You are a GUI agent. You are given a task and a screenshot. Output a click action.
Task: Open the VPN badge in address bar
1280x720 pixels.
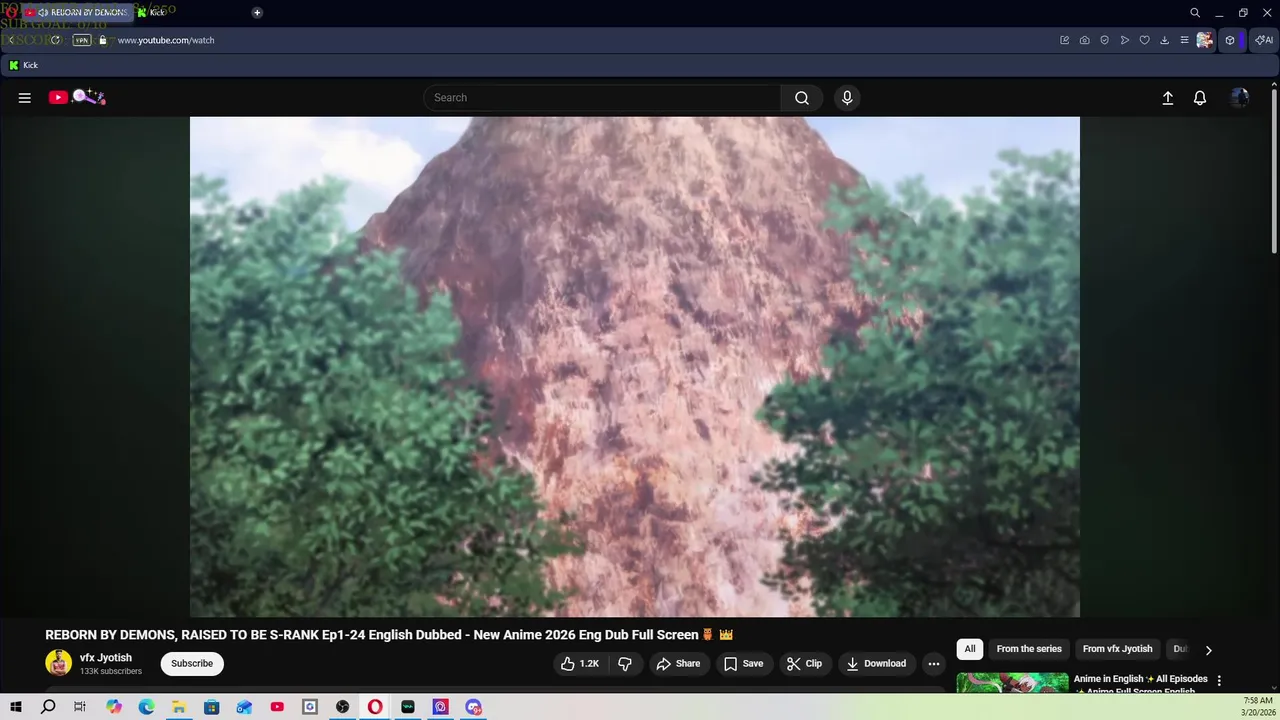click(82, 40)
